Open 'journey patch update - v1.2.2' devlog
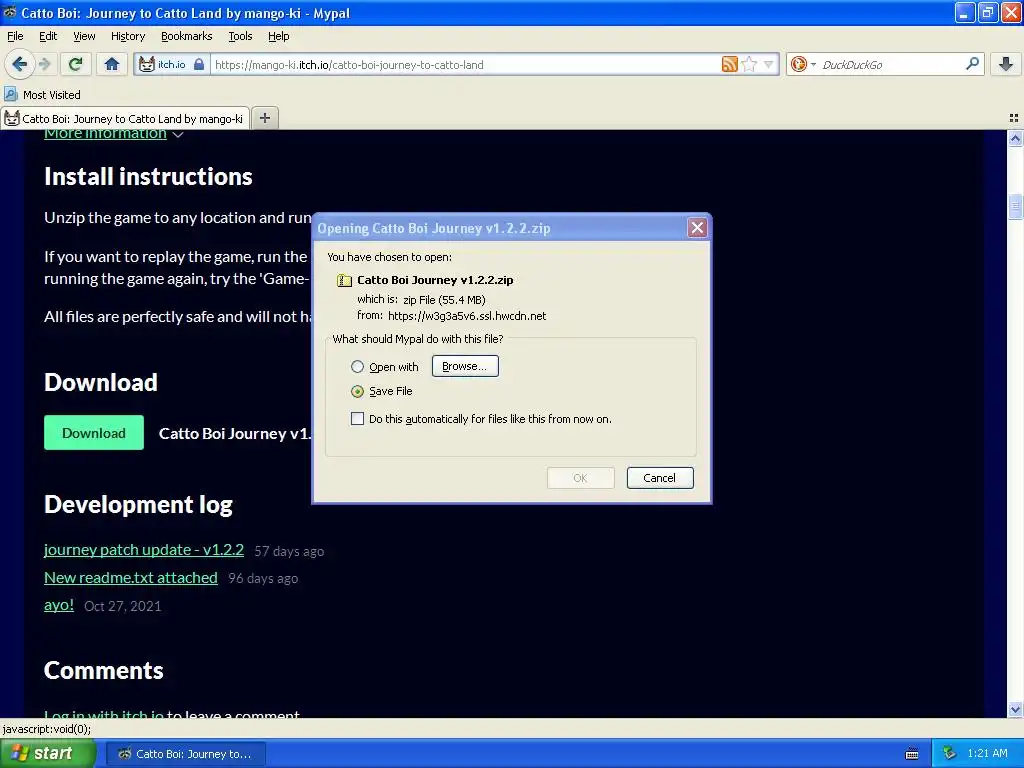This screenshot has width=1024, height=768. coord(144,550)
